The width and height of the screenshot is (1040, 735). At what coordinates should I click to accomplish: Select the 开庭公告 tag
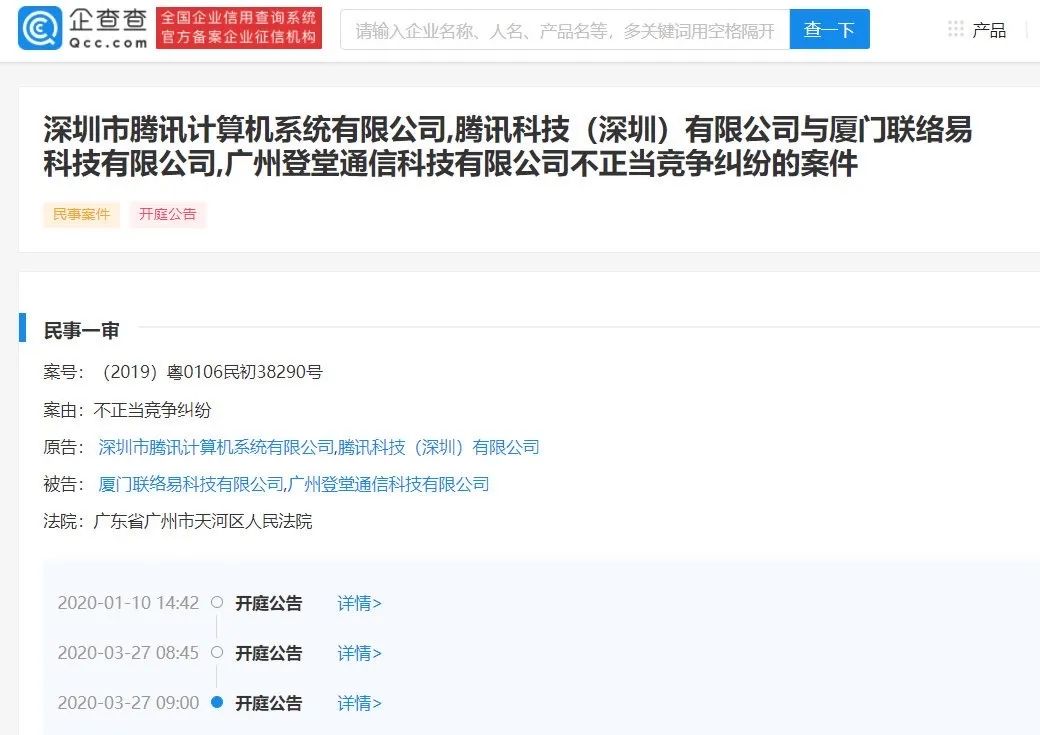tap(167, 214)
